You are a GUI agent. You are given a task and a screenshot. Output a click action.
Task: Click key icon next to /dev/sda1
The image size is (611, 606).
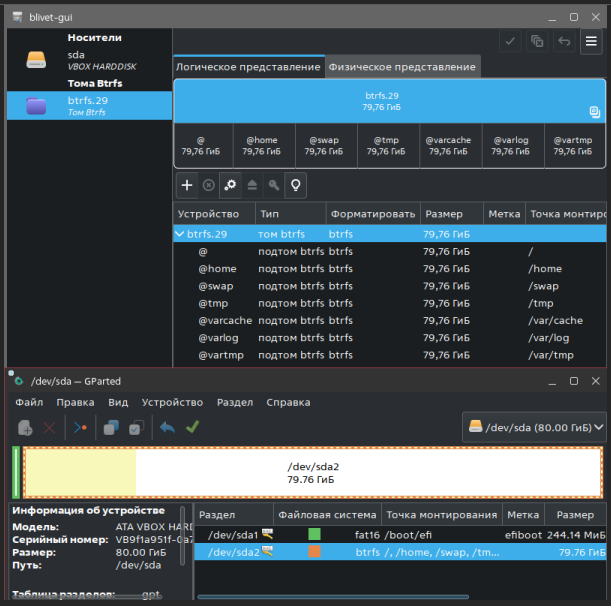(x=267, y=534)
